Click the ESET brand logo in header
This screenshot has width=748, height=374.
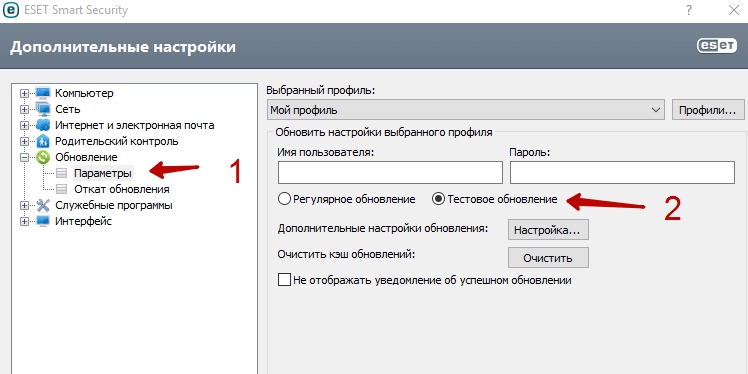click(717, 46)
